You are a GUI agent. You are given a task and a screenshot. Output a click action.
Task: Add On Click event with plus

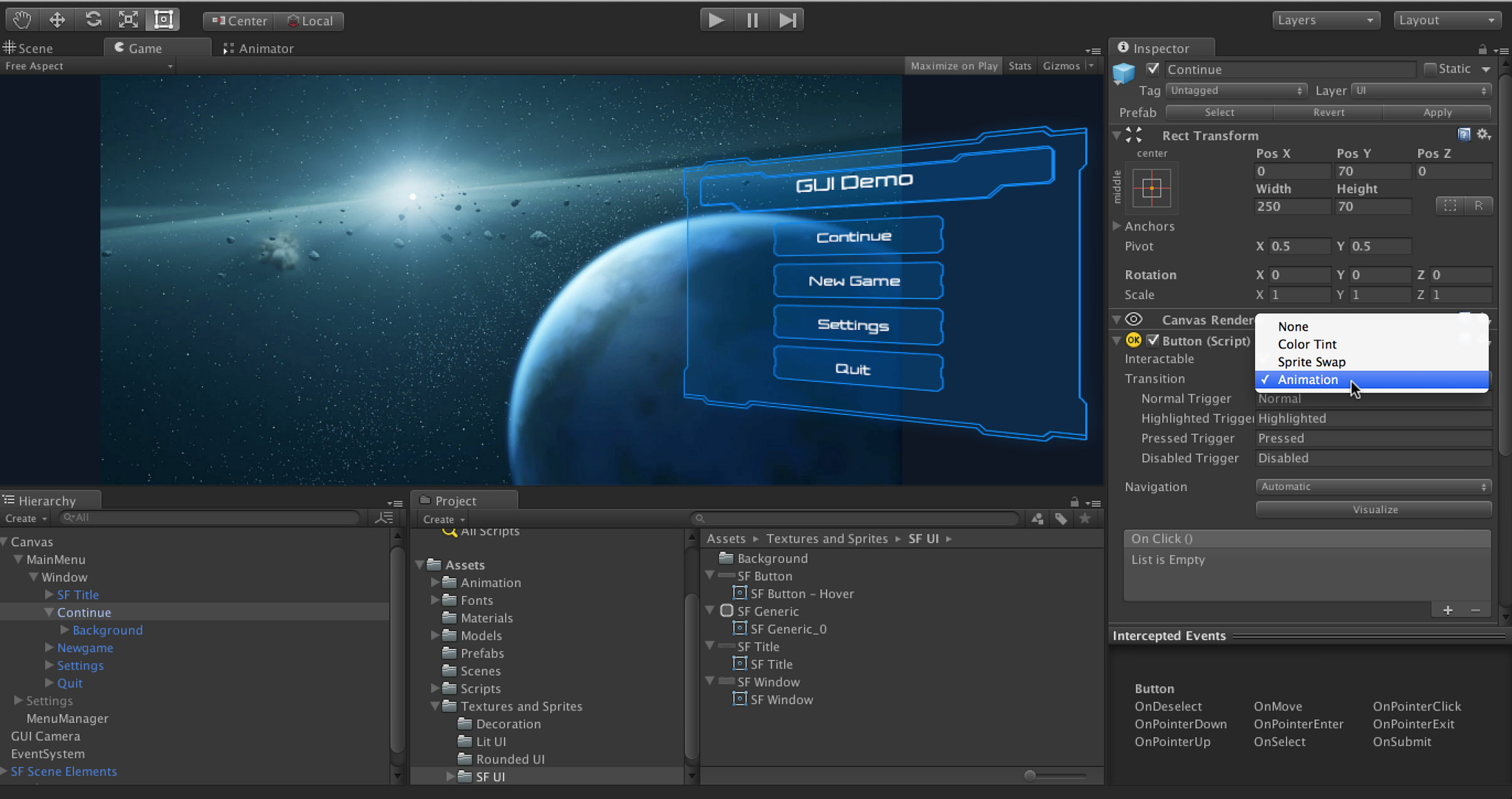(x=1448, y=610)
